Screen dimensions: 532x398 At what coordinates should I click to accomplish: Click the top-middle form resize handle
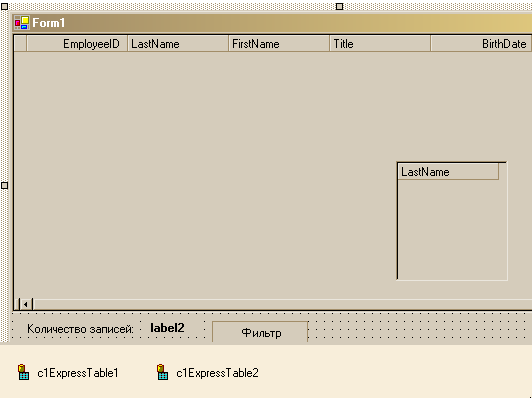click(x=339, y=6)
